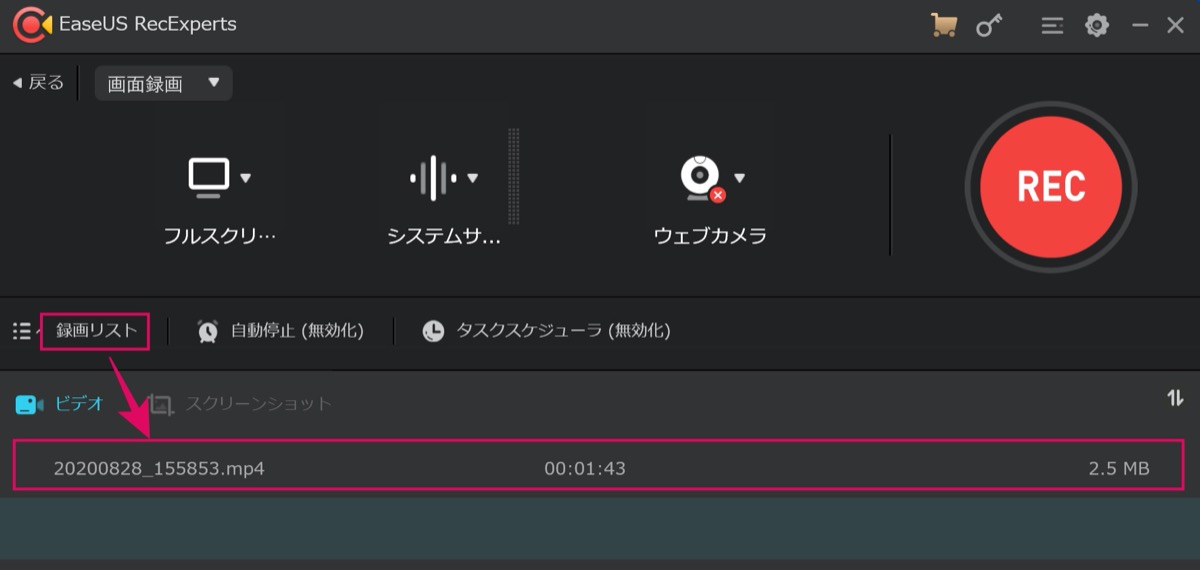Click ウェブカメラ label
This screenshot has width=1200, height=570.
(710, 236)
